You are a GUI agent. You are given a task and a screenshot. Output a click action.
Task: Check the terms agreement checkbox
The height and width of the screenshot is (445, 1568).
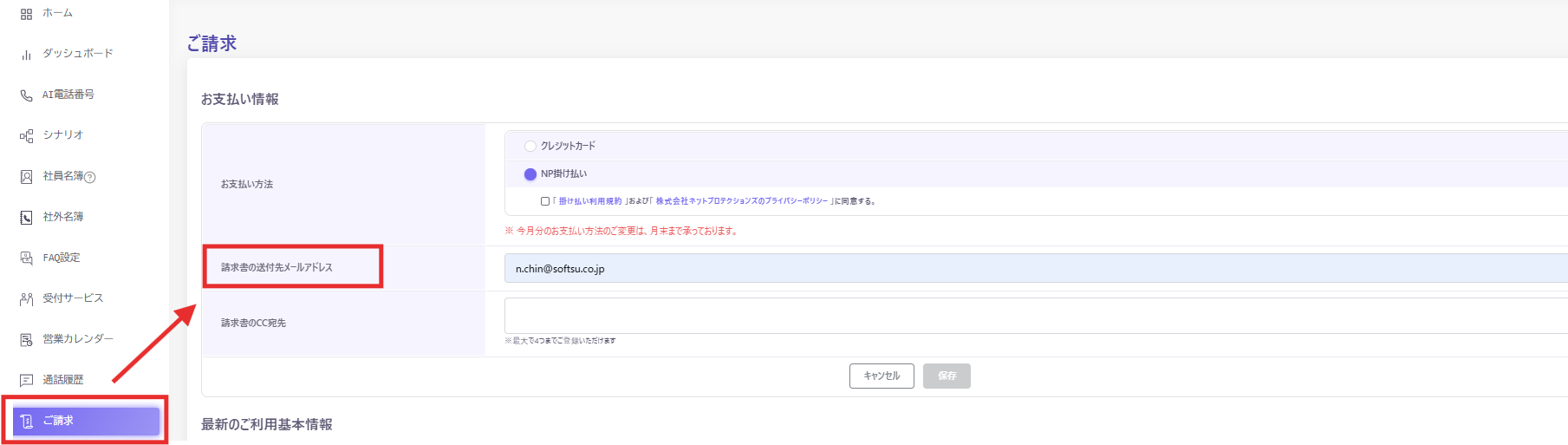pos(544,201)
